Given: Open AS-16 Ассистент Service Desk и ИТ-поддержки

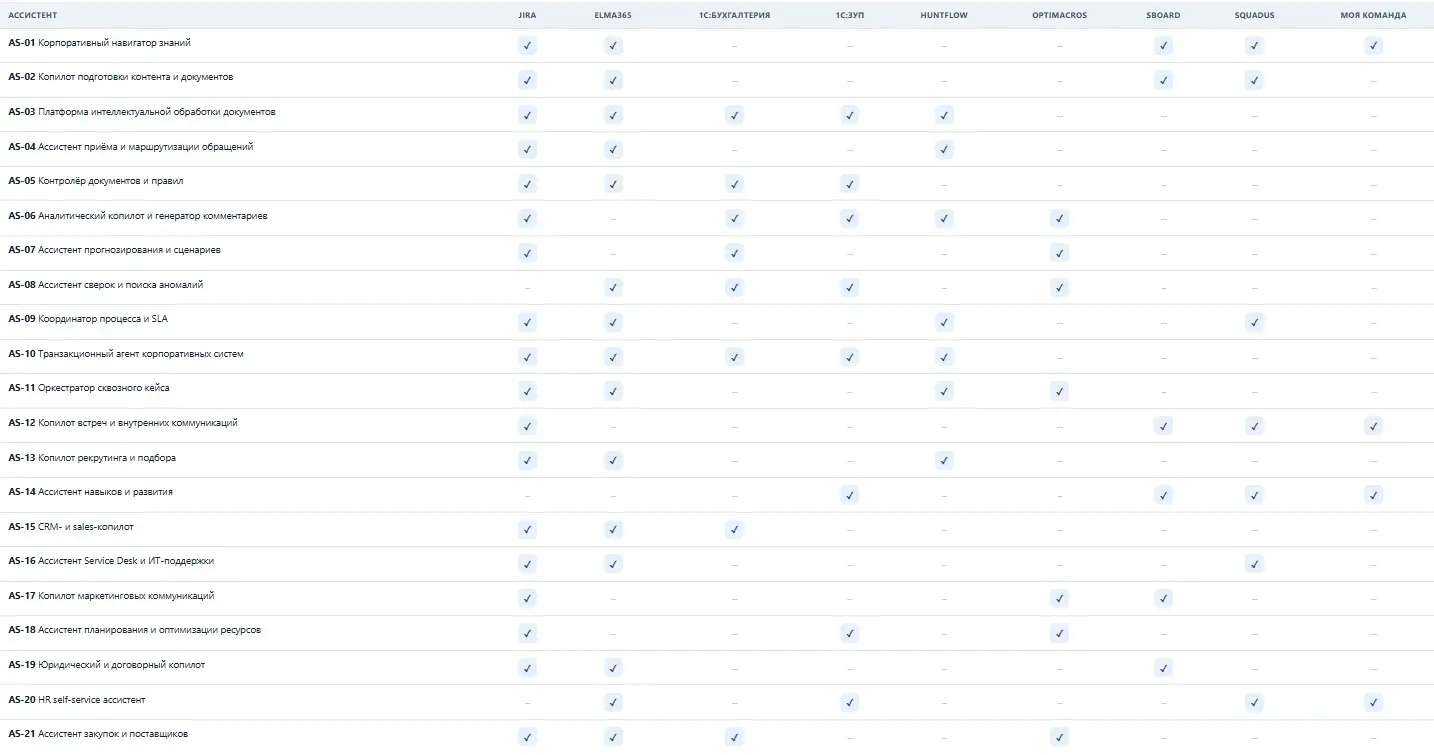Looking at the screenshot, I should 110,561.
